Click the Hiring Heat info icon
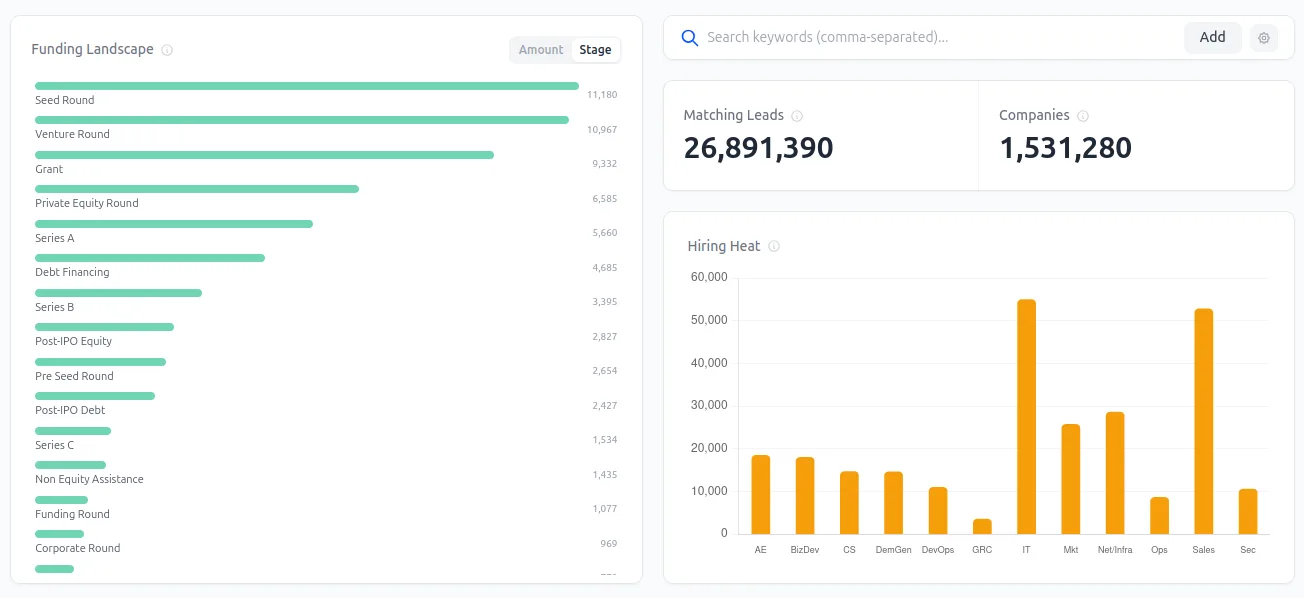Image resolution: width=1304 pixels, height=598 pixels. [x=774, y=246]
